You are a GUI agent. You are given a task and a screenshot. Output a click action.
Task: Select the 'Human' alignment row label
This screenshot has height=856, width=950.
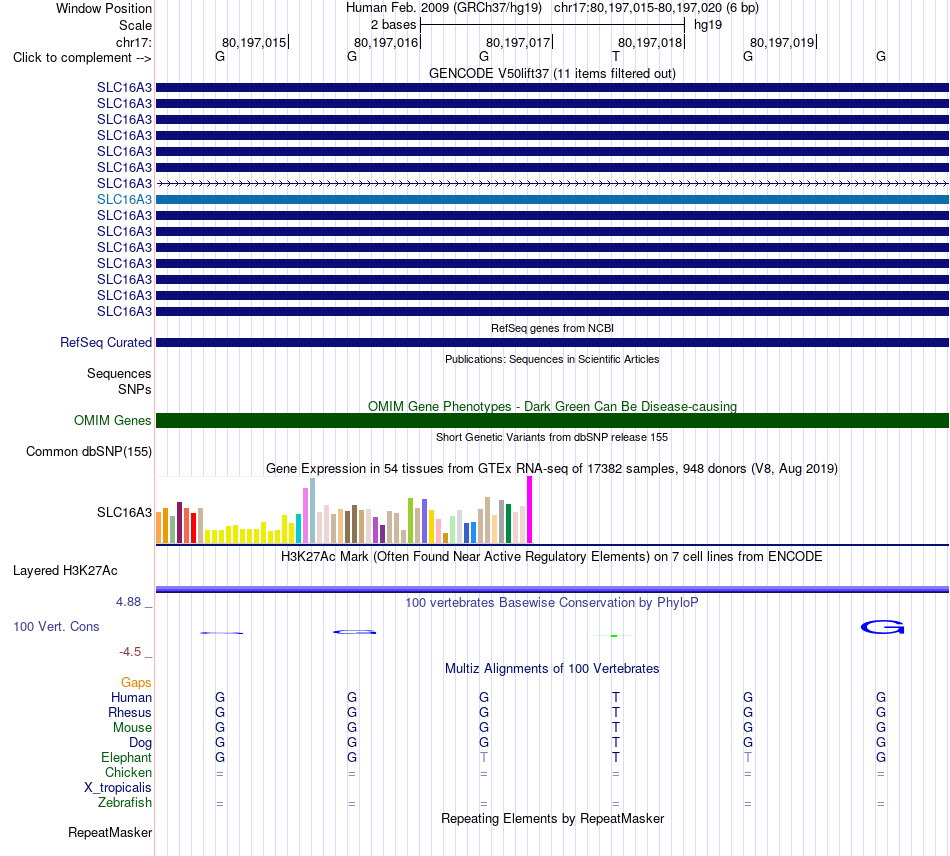click(131, 698)
